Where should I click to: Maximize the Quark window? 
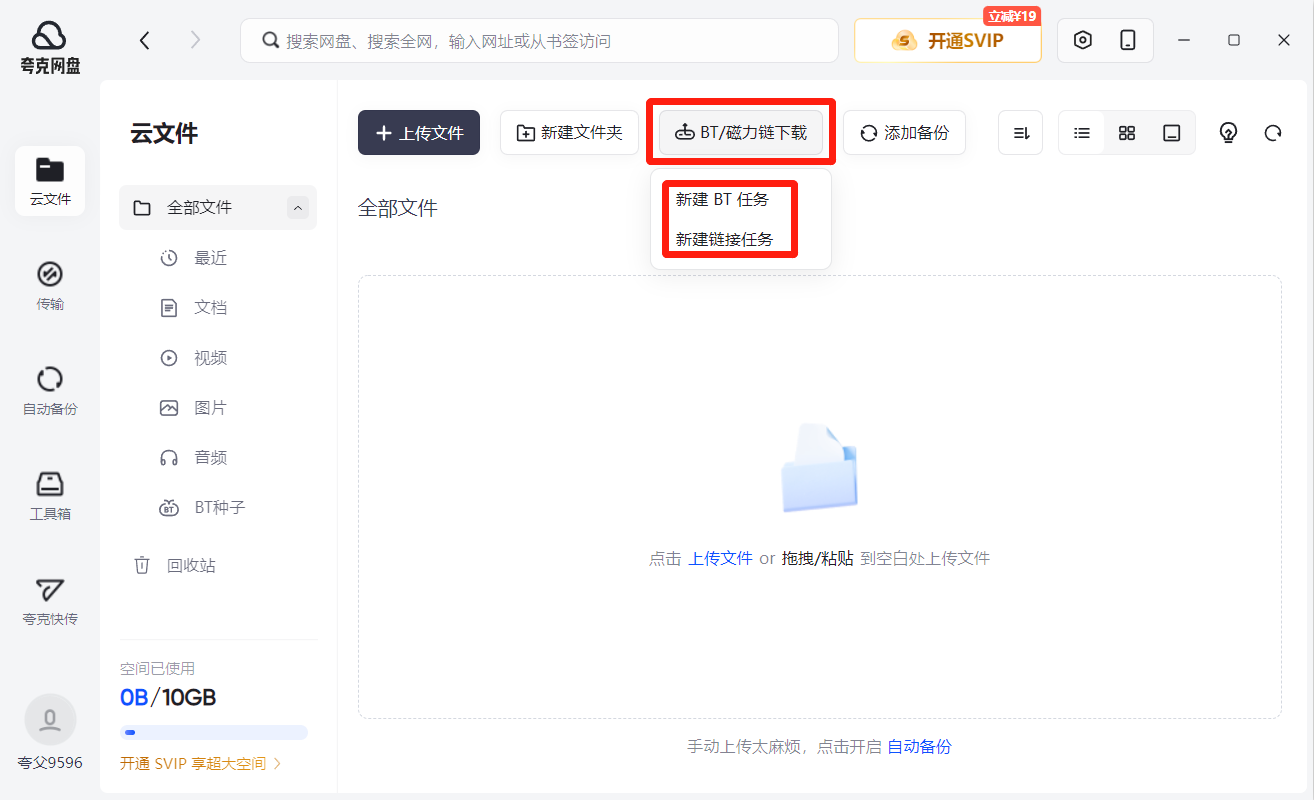[x=1234, y=40]
